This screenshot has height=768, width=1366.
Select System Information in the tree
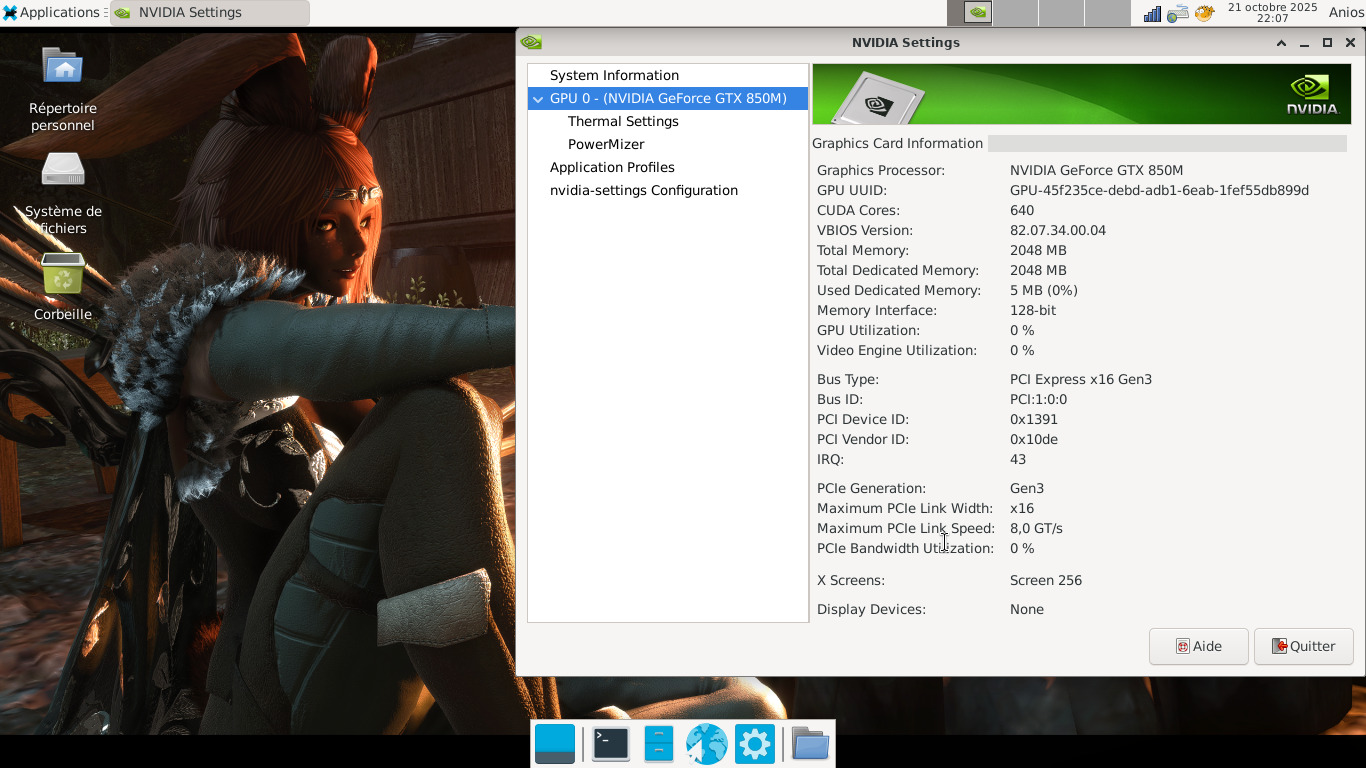click(614, 75)
